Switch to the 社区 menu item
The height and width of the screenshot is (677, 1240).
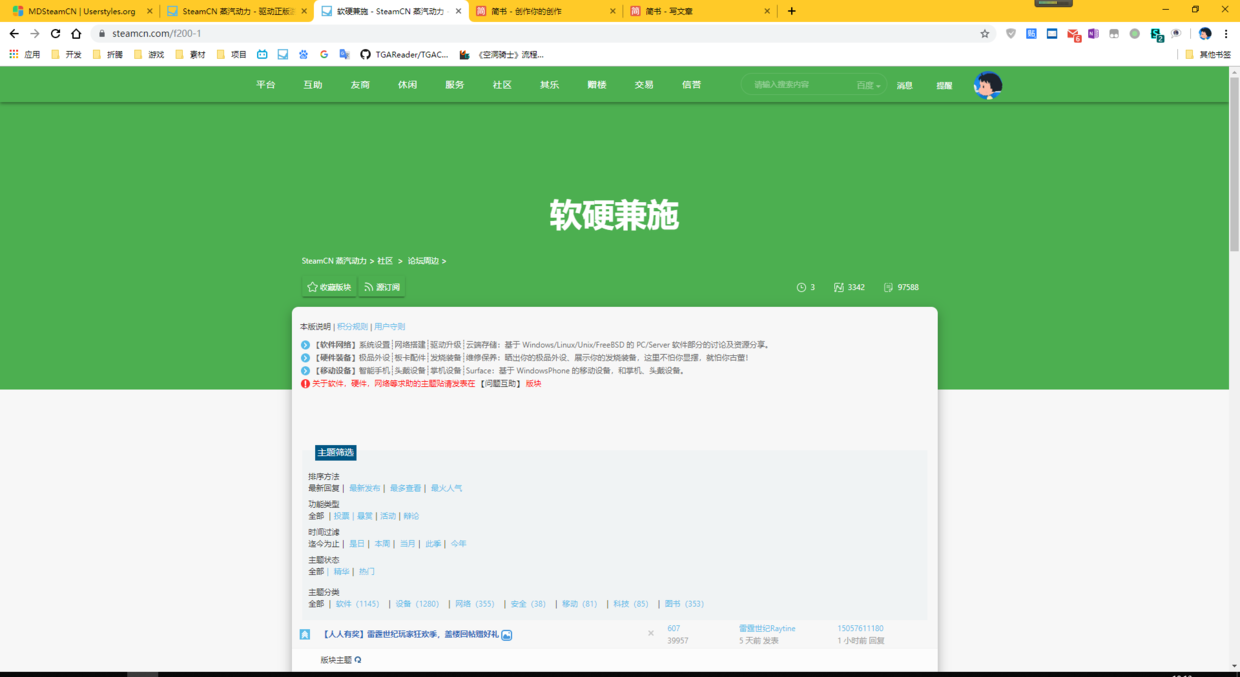(x=501, y=85)
